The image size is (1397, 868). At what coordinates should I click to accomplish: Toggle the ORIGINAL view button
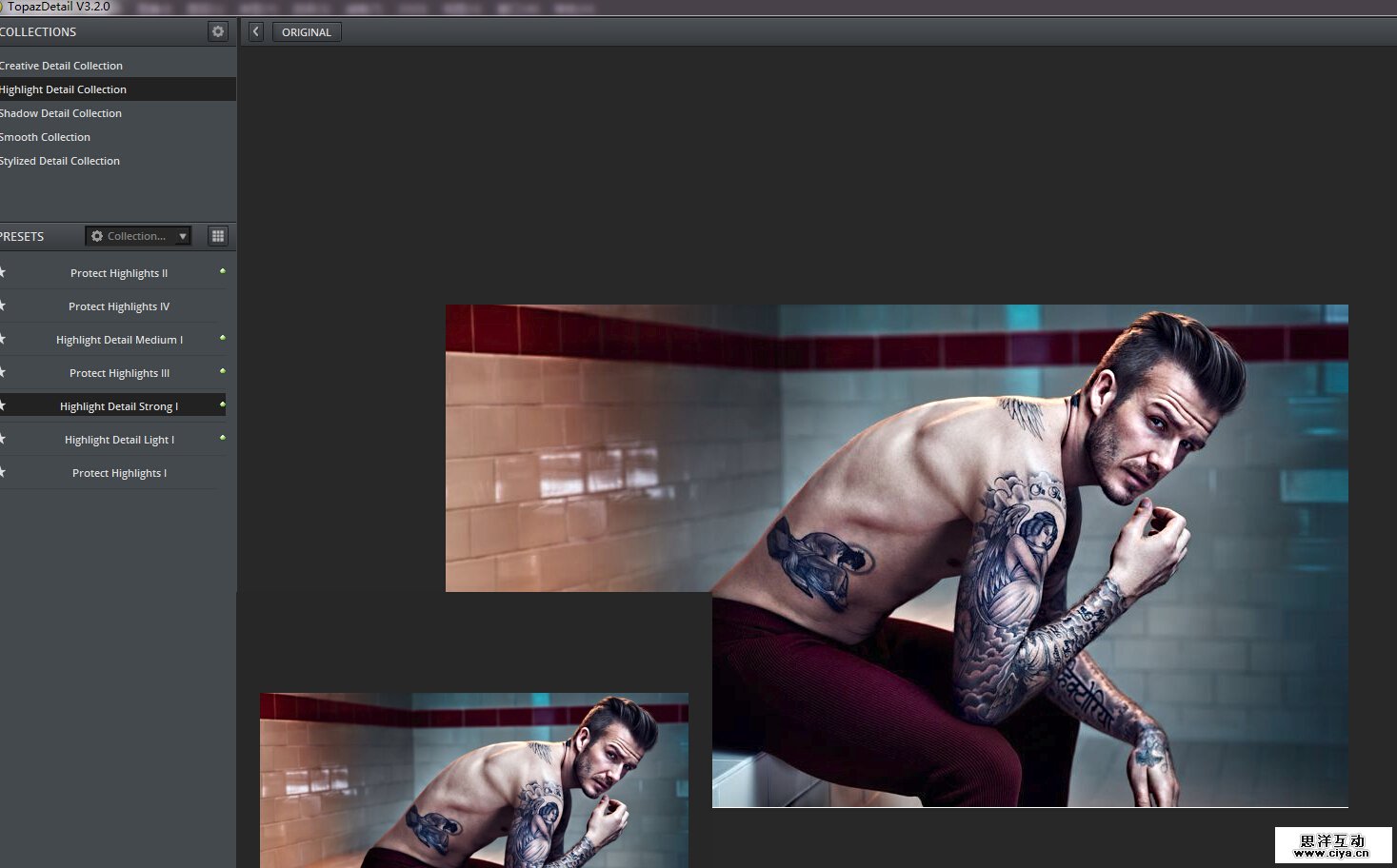(x=307, y=32)
